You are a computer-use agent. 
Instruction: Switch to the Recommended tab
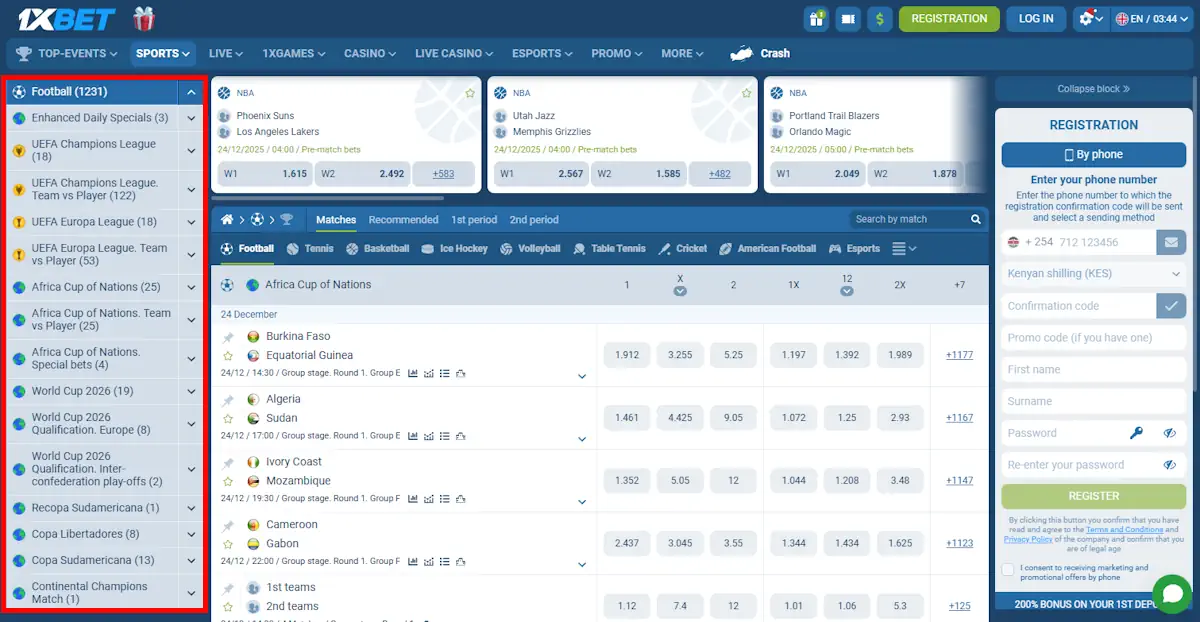[x=403, y=219]
